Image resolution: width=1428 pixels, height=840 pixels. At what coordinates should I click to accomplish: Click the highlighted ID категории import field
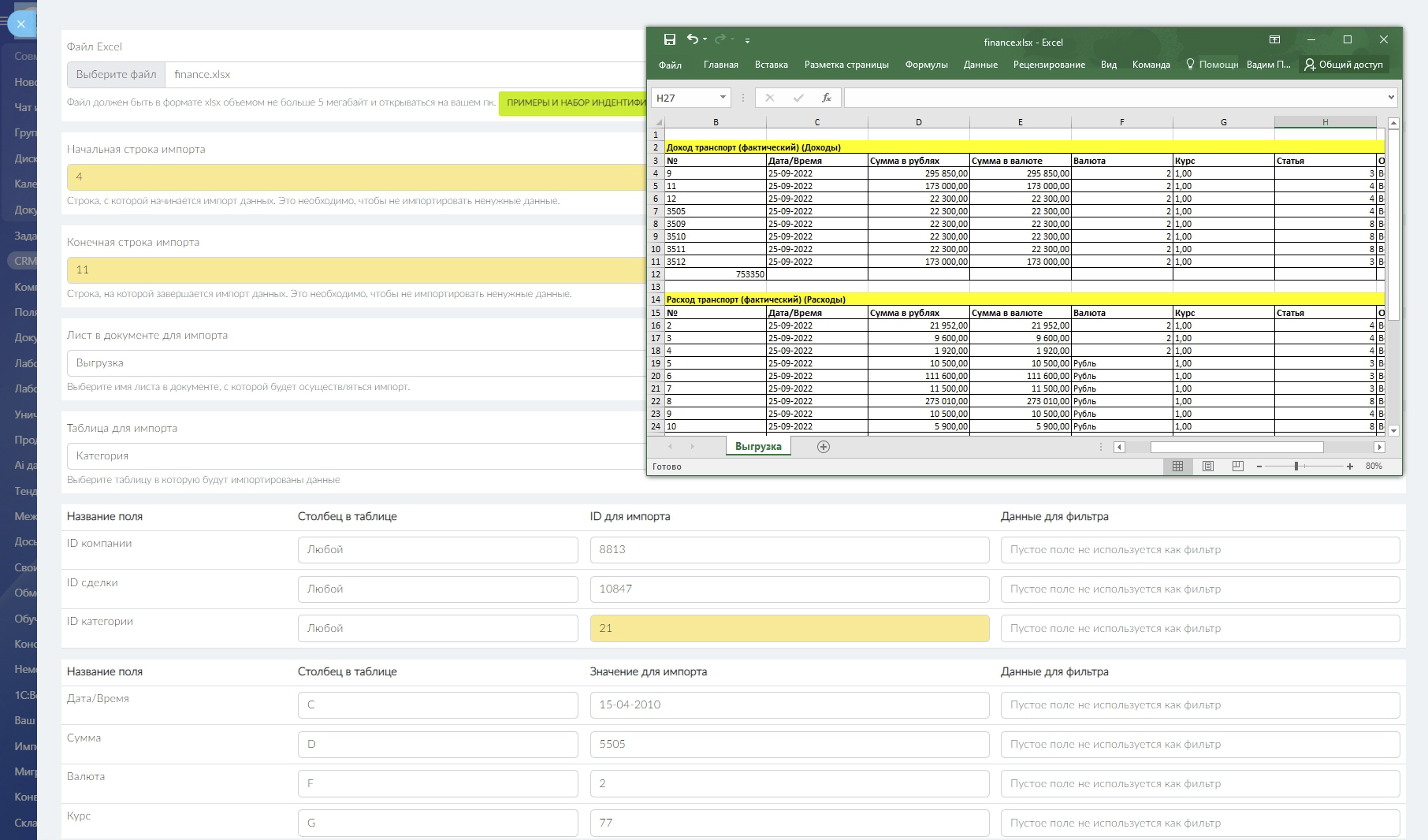point(790,629)
